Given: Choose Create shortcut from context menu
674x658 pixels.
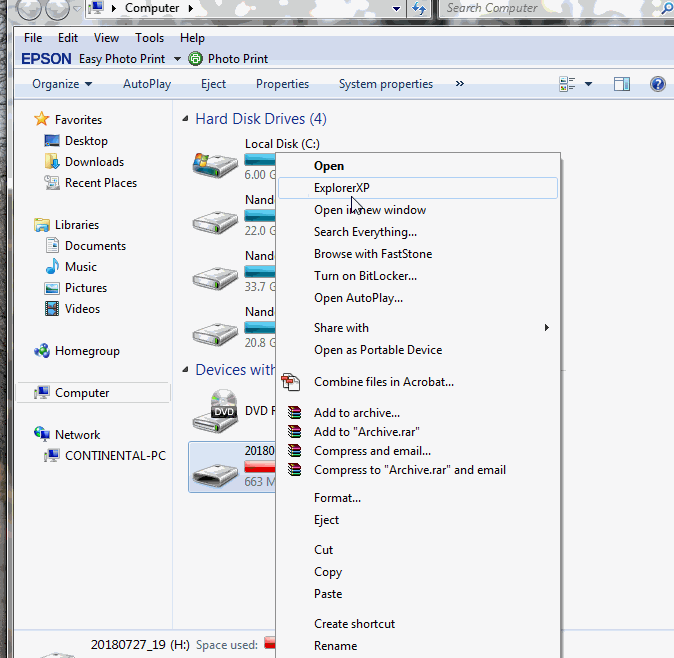Looking at the screenshot, I should pyautogui.click(x=418, y=624).
